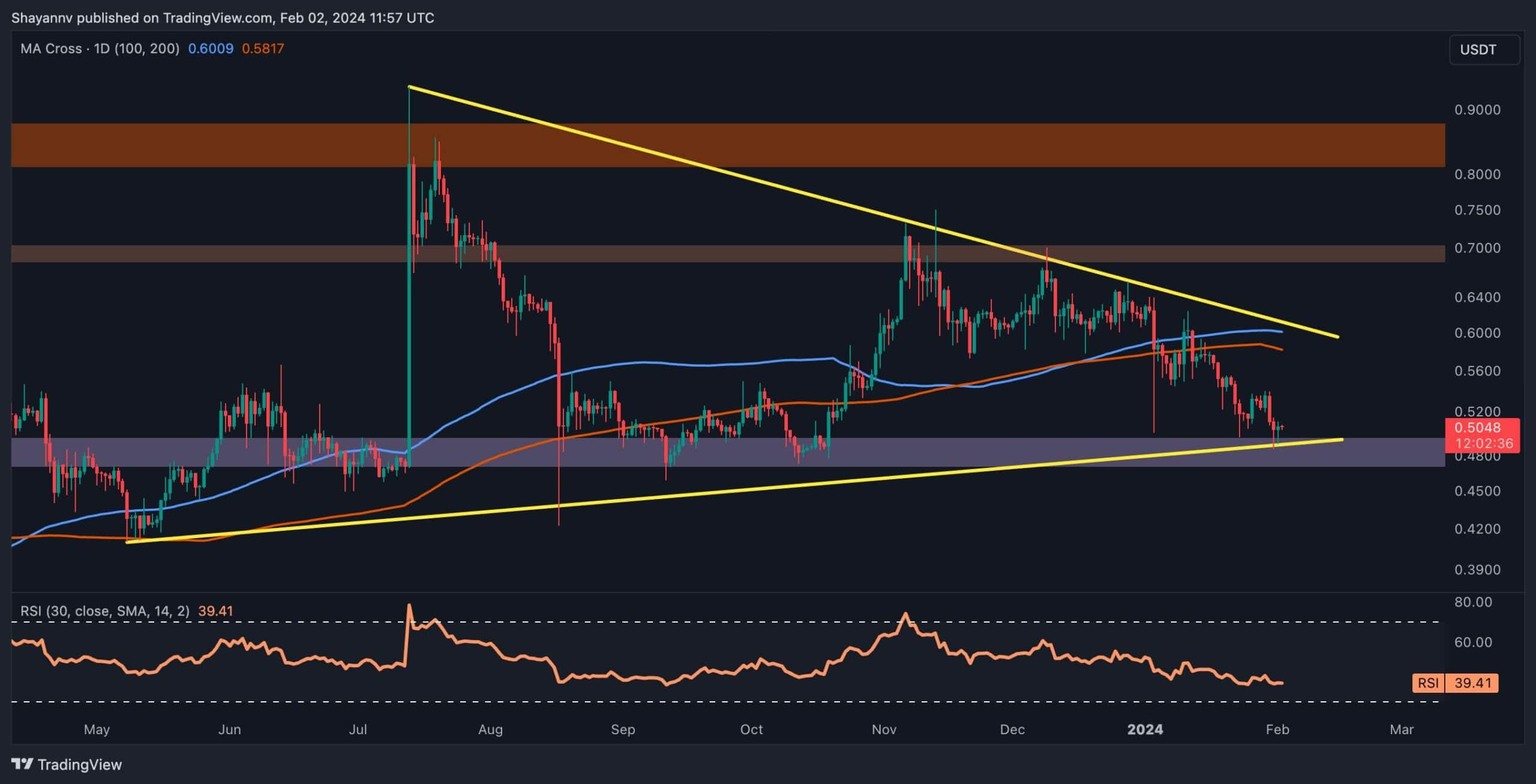Click the 2024 label on time axis
The image size is (1536, 784).
click(x=1145, y=729)
